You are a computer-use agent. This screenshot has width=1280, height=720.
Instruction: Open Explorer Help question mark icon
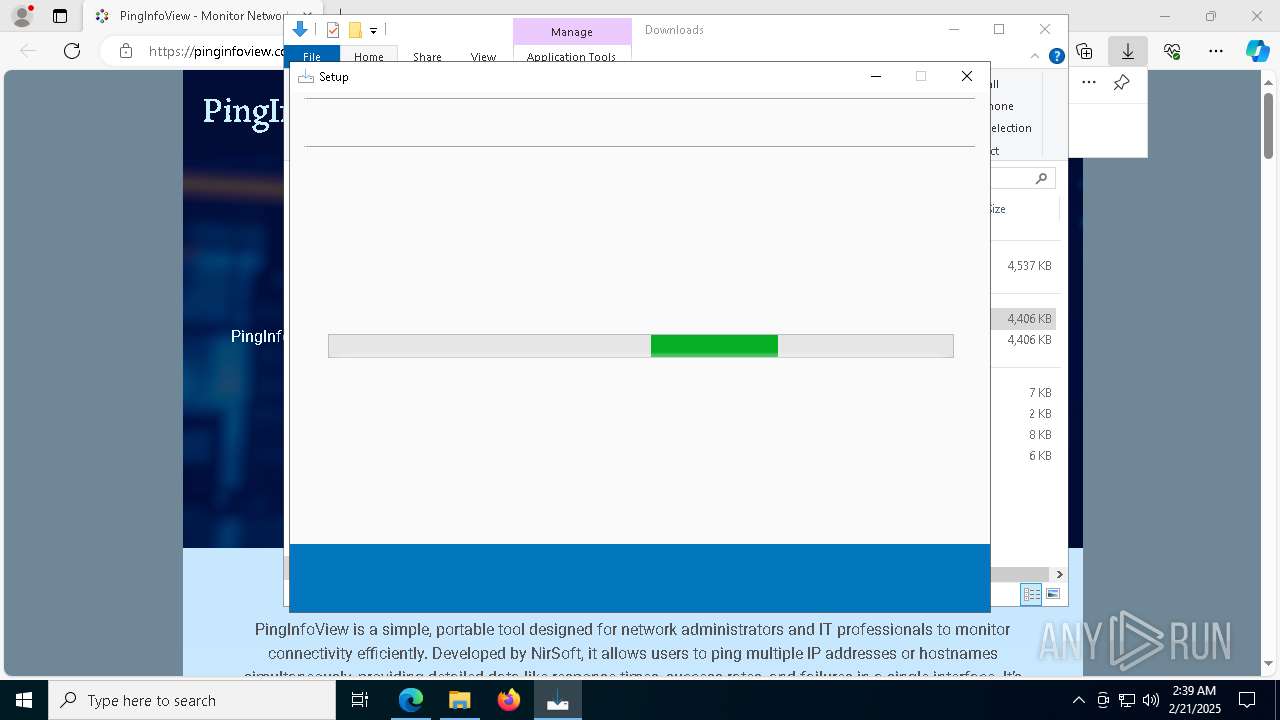(1056, 56)
